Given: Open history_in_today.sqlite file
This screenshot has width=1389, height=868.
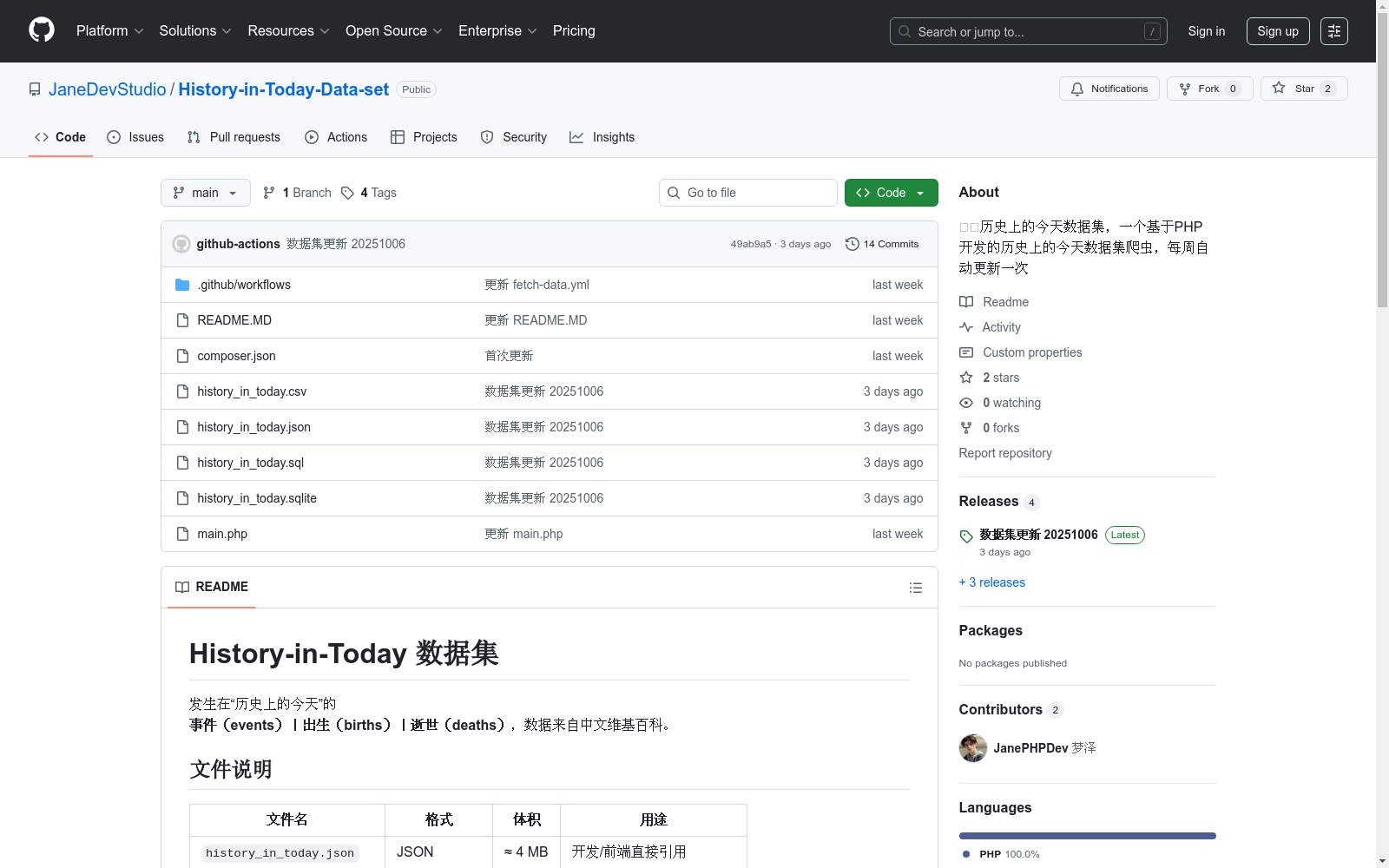Looking at the screenshot, I should [x=257, y=498].
